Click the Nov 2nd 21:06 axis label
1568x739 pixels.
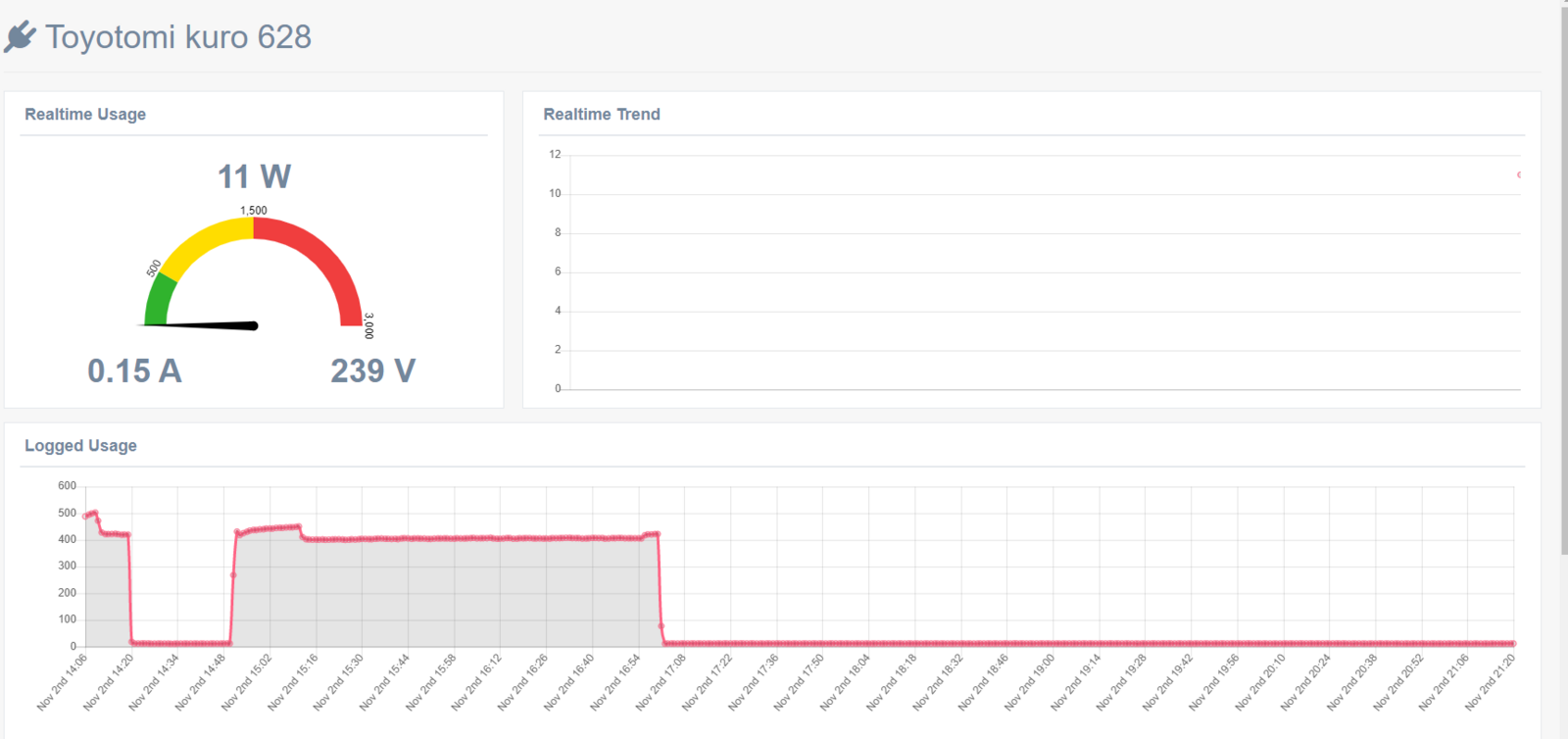click(x=1445, y=681)
